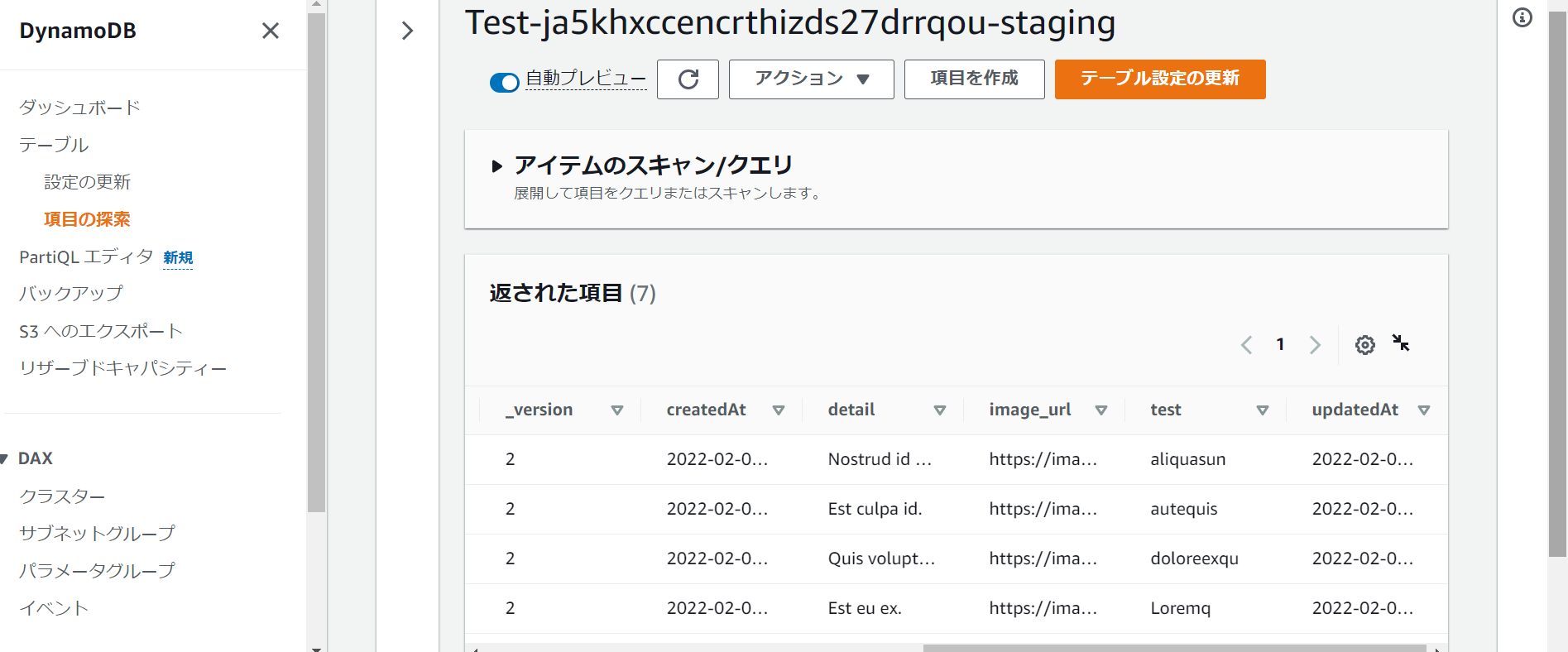The height and width of the screenshot is (652, 1568).
Task: Click 'Nostrud id …' detail cell
Action: [x=880, y=459]
